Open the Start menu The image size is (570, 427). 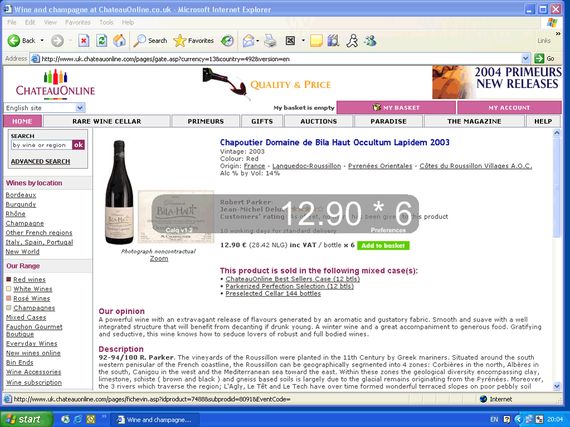[x=26, y=419]
